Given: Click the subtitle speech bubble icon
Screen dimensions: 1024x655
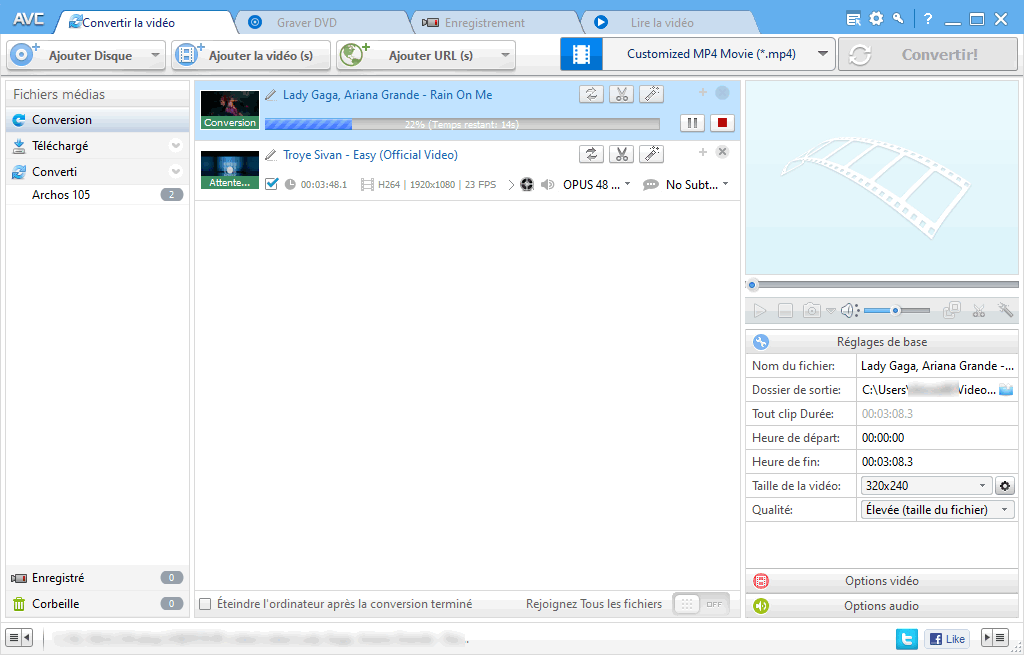Looking at the screenshot, I should (650, 185).
